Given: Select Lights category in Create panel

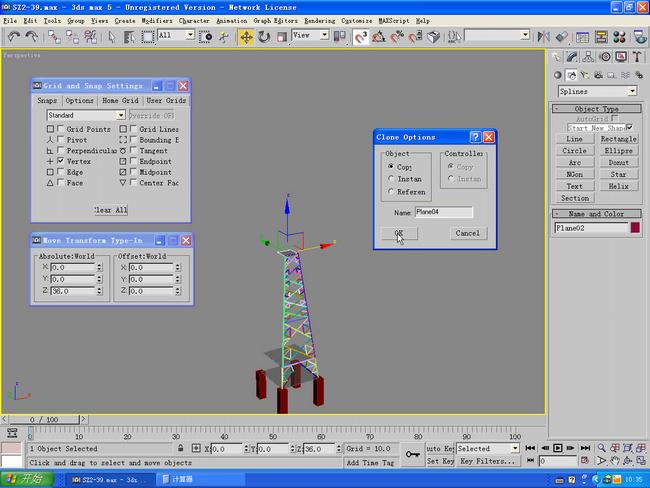Looking at the screenshot, I should click(585, 75).
